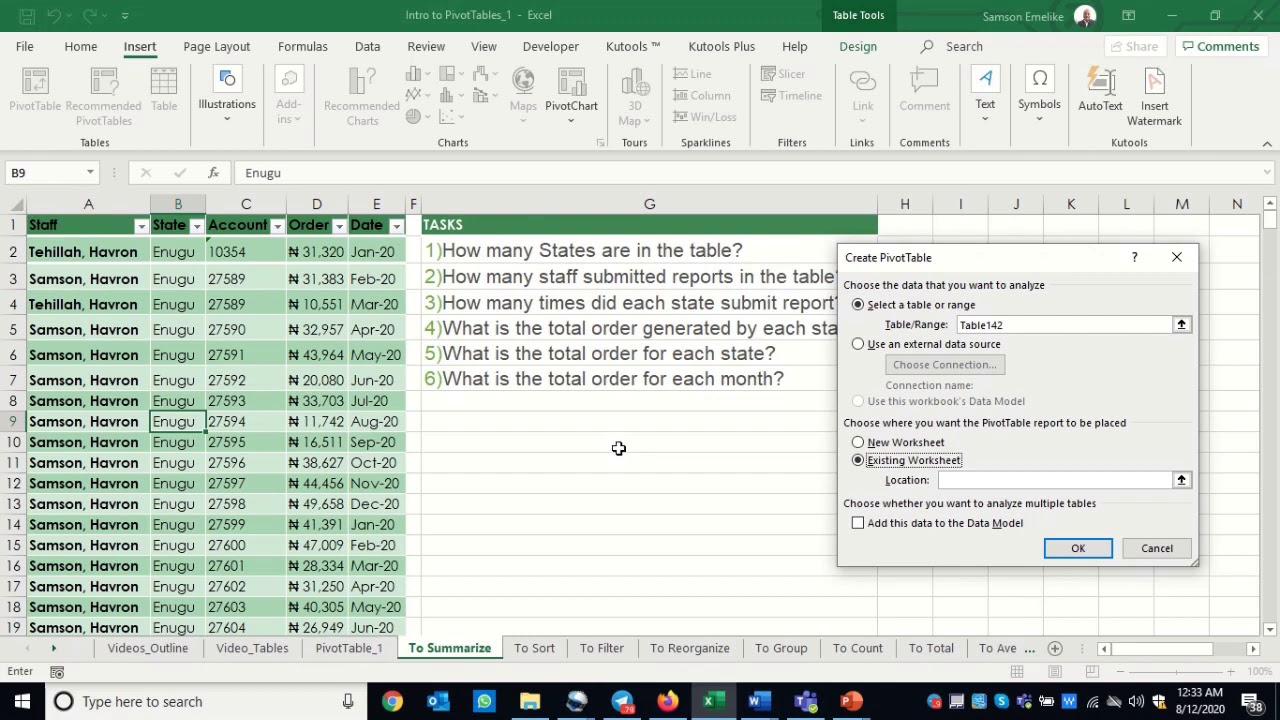This screenshot has height=720, width=1280.
Task: Open the Staff column filter dropdown
Action: click(141, 226)
